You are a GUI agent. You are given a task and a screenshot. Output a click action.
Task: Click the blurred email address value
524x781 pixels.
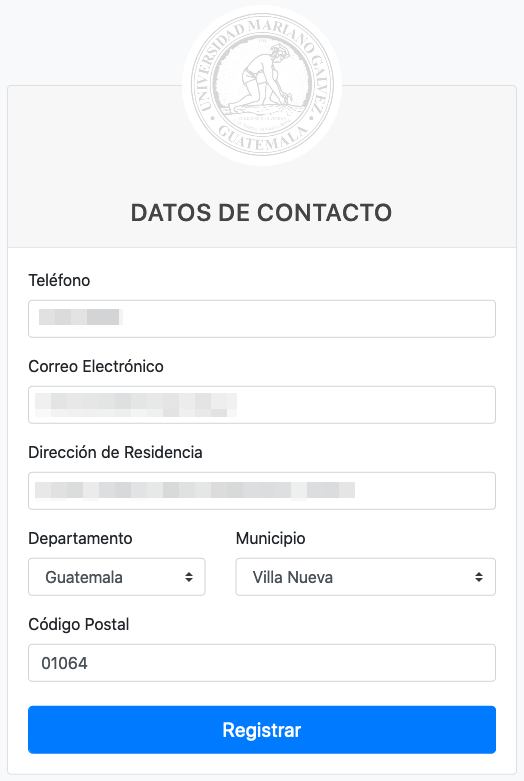(x=135, y=405)
